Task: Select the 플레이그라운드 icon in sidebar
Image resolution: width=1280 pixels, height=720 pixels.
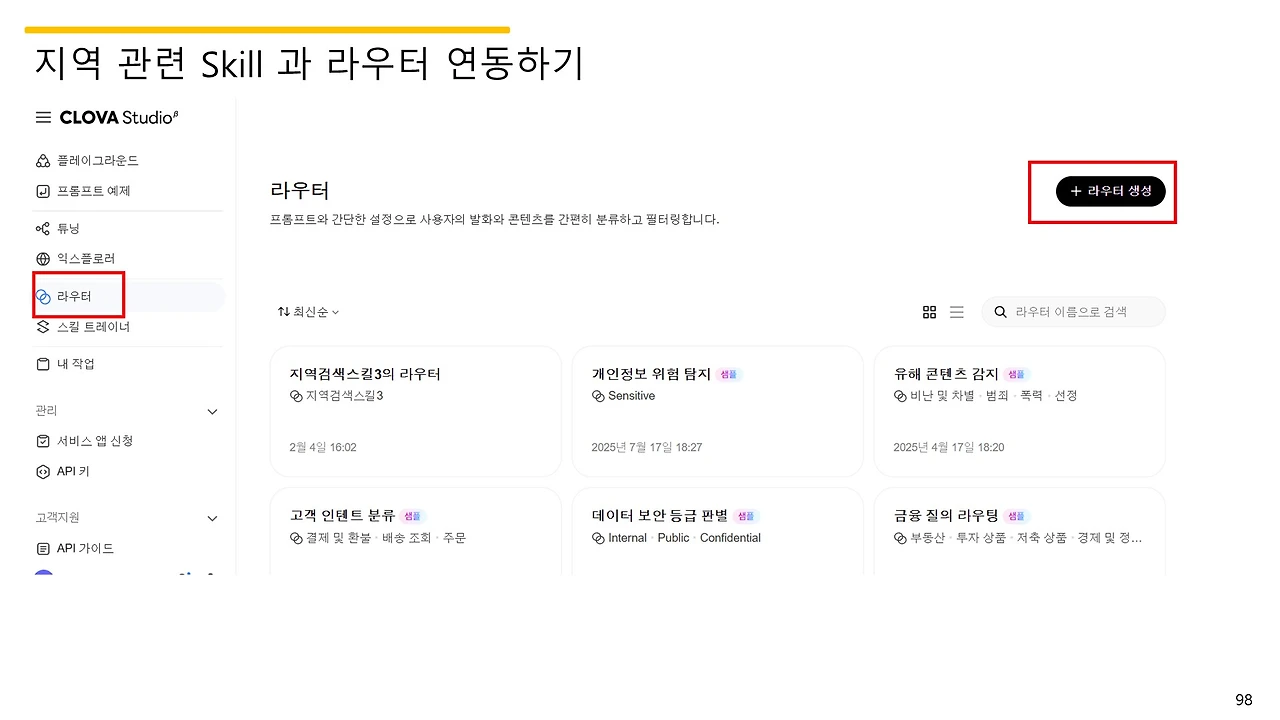Action: 44,160
